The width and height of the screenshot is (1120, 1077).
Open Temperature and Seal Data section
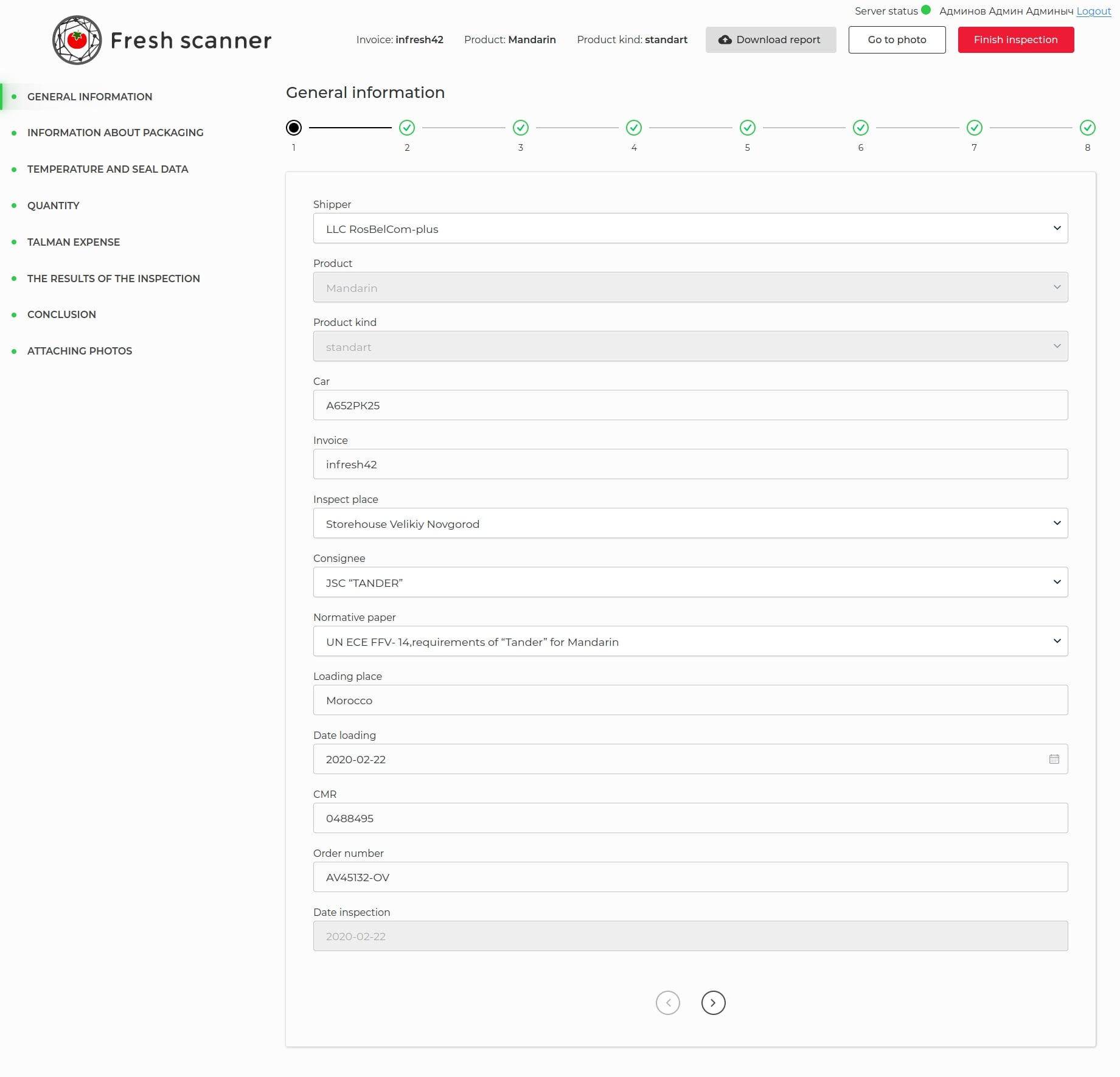[x=108, y=169]
